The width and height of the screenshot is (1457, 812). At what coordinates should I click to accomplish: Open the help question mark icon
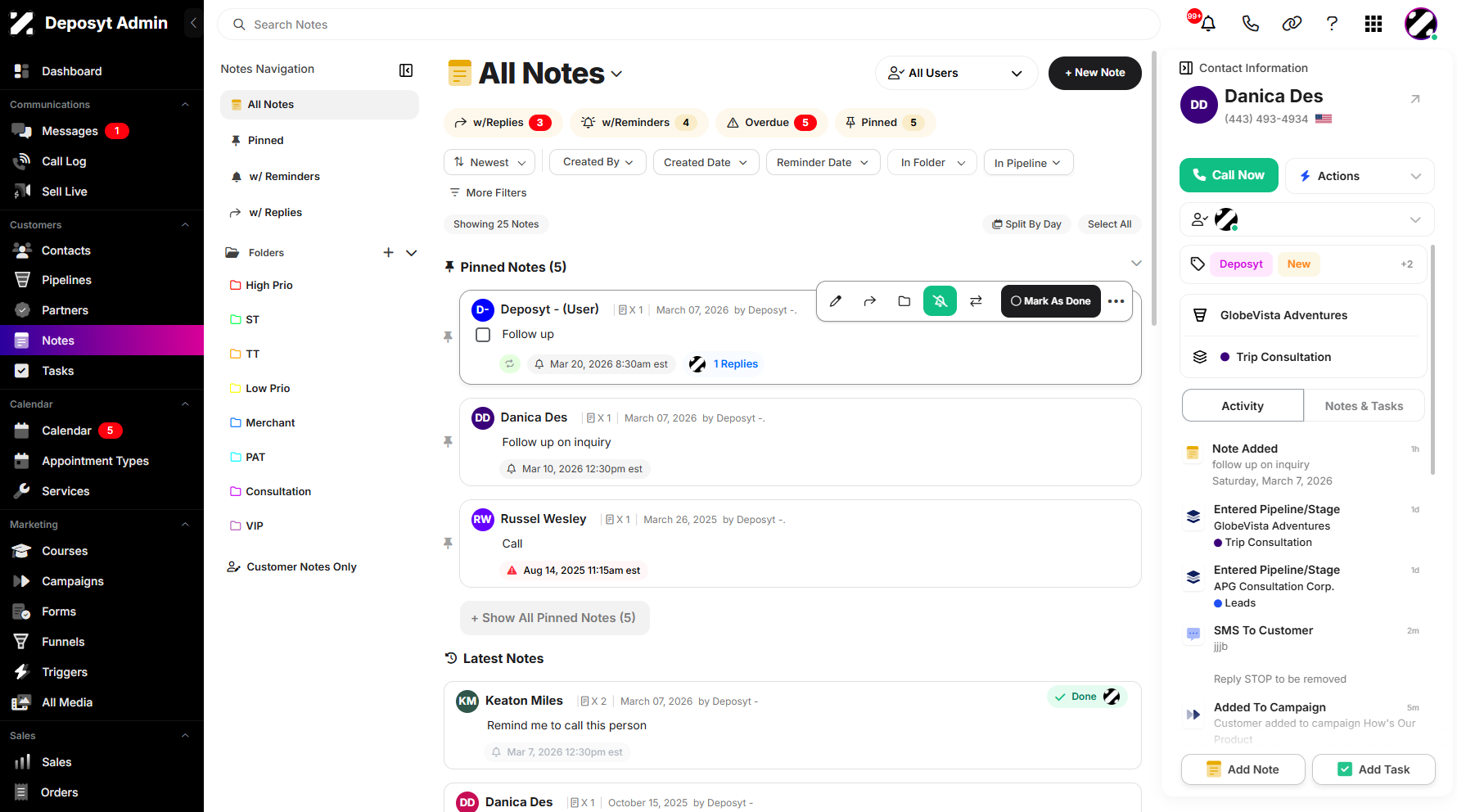1332,24
